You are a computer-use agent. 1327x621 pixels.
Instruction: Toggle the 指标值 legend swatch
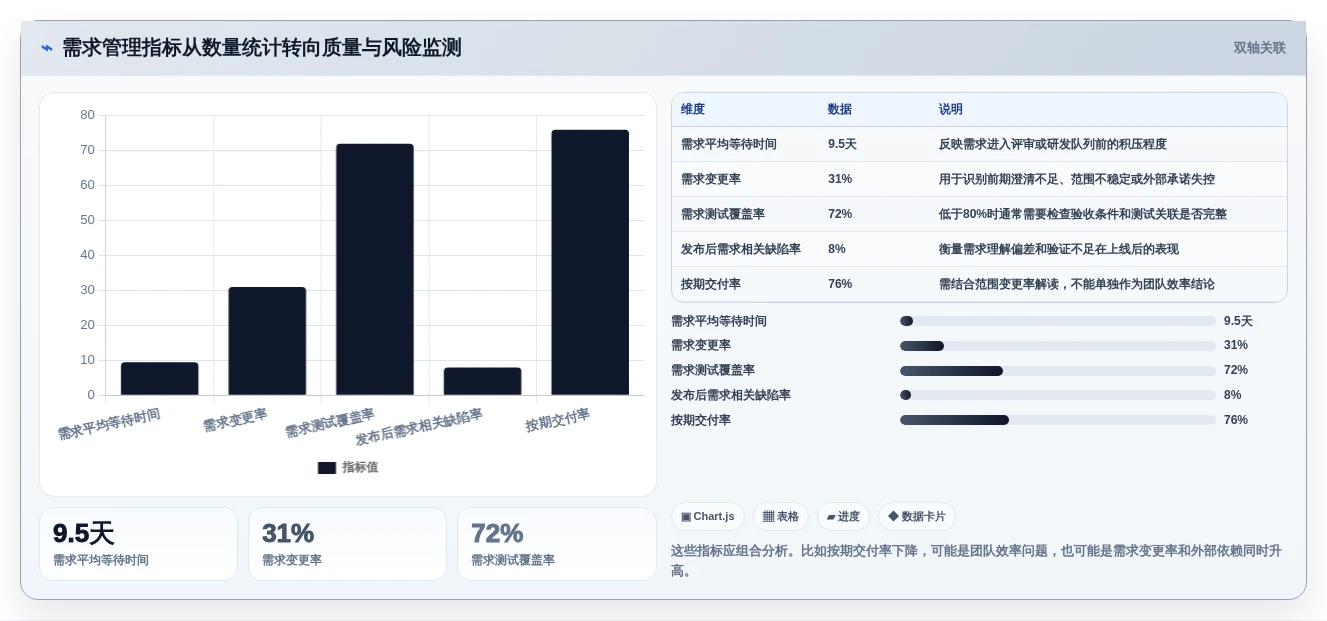pos(326,467)
